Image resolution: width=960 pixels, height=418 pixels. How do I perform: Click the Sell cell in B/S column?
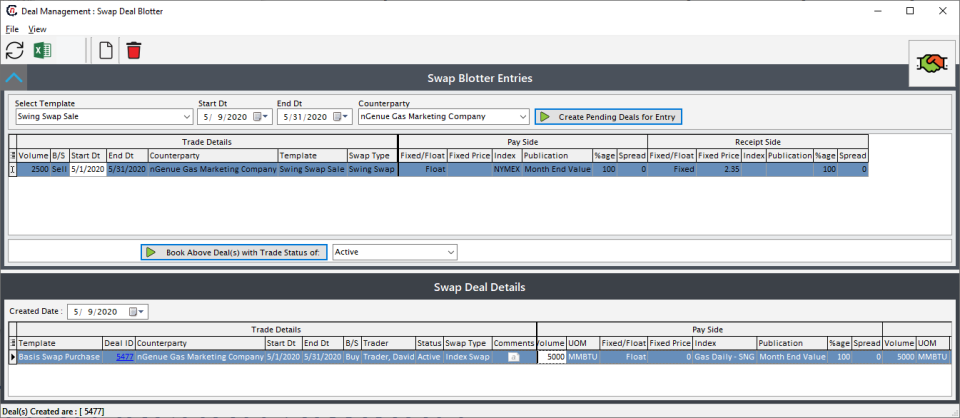(x=59, y=170)
